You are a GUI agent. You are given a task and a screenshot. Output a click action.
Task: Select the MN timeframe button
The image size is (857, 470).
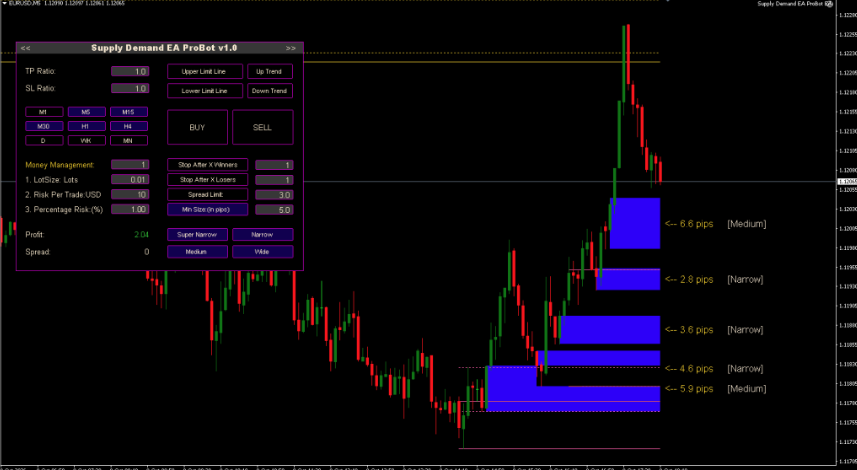tap(129, 140)
